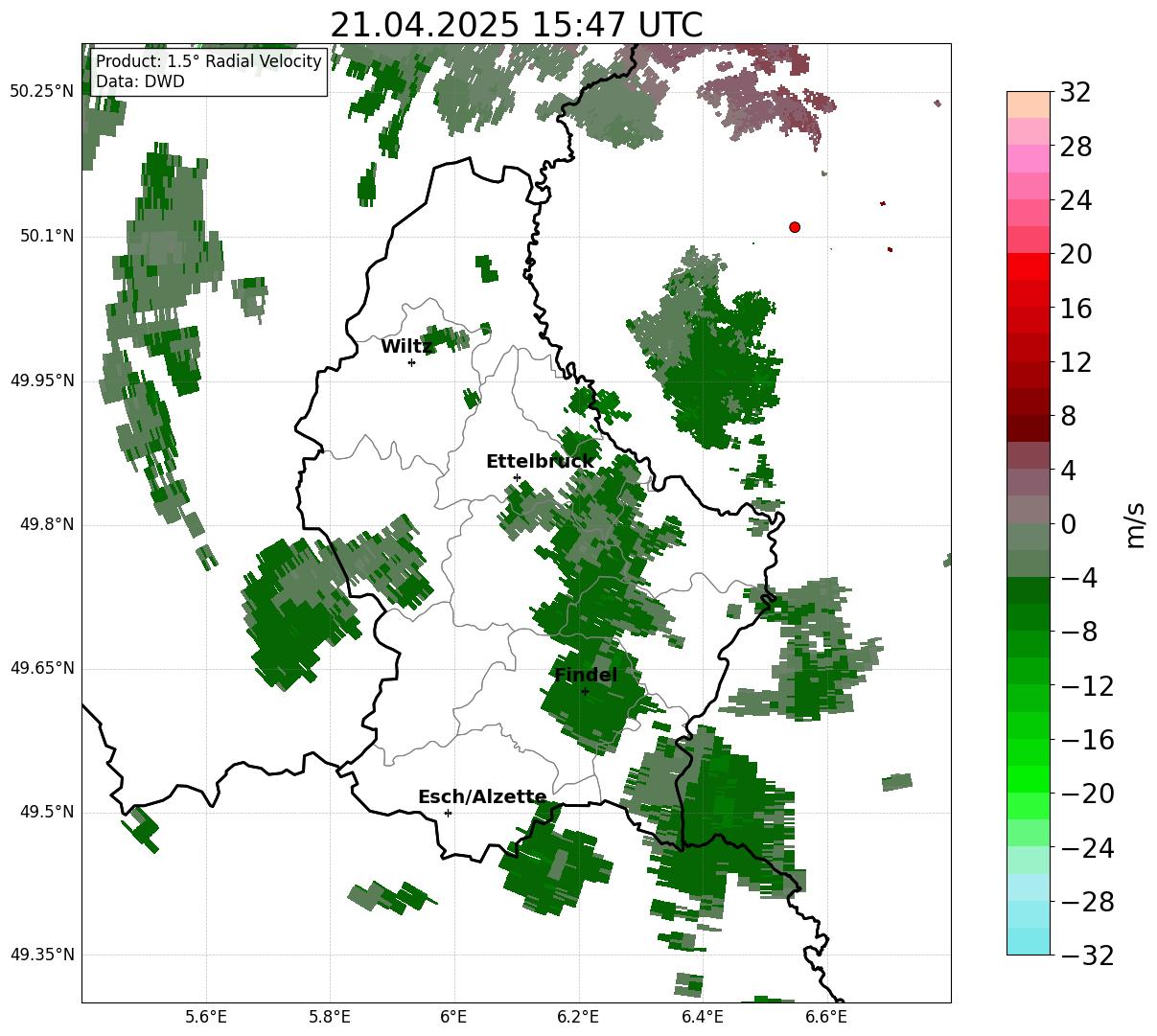Click the colorbar value 8
Screen dimensions: 1157x1036
[1068, 417]
